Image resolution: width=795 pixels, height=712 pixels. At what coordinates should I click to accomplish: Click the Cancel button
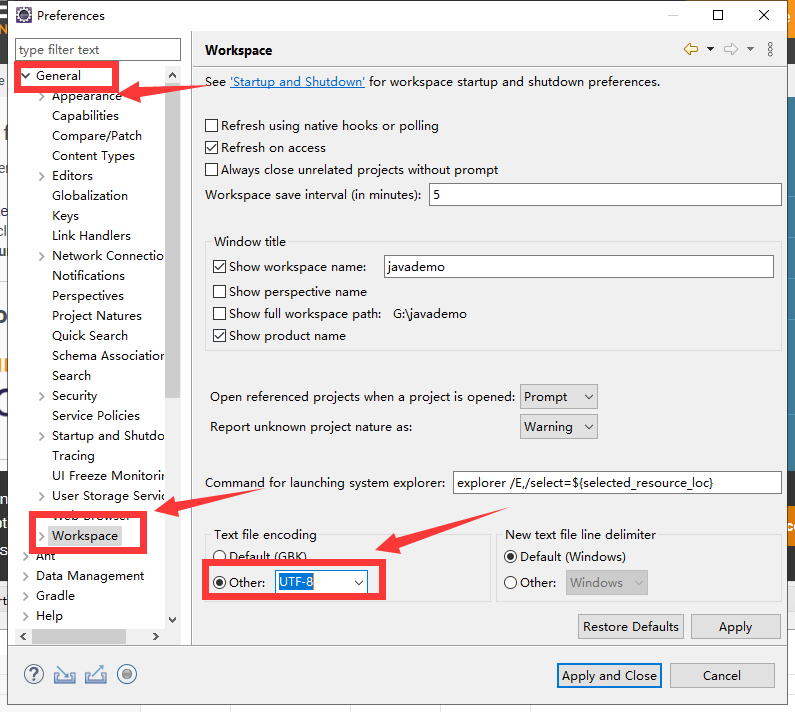pos(722,675)
